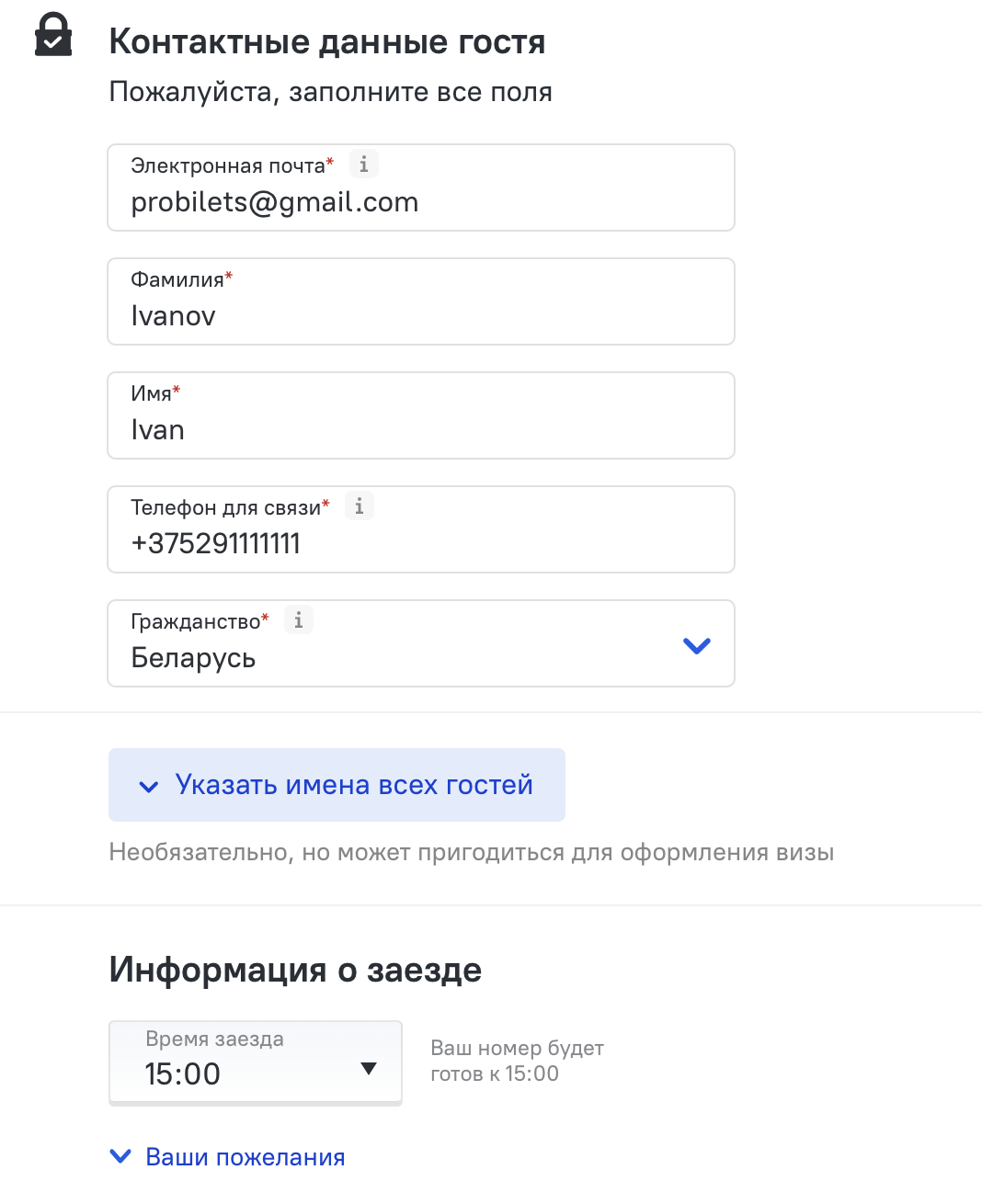Focus the Фамилия field containing Ivanov
The height and width of the screenshot is (1204, 982).
point(420,316)
